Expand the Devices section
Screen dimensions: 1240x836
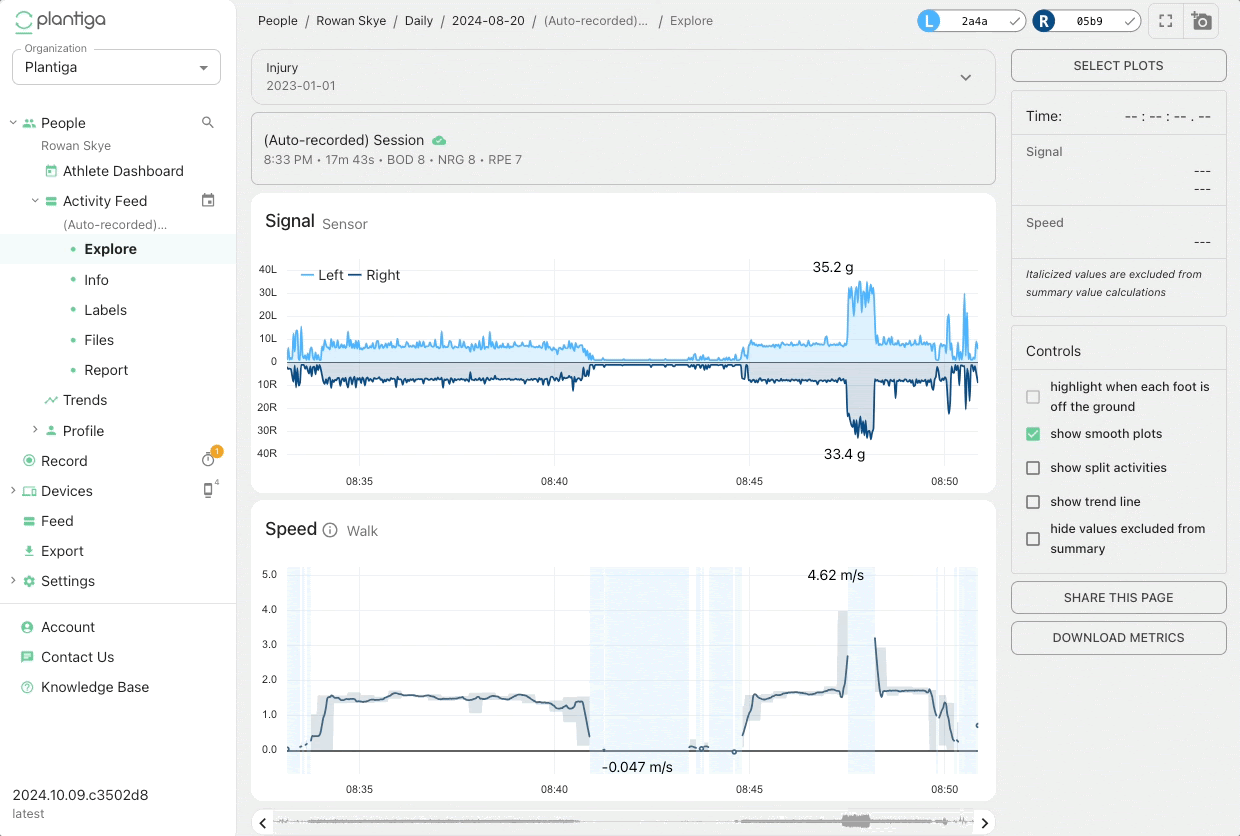13,491
